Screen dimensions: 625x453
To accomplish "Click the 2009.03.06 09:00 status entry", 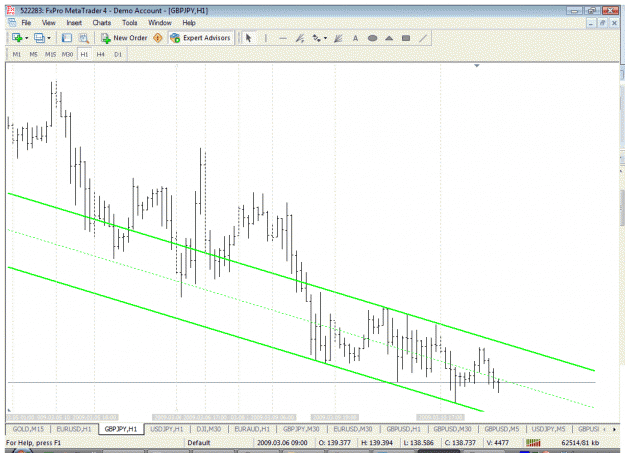I will click(282, 443).
